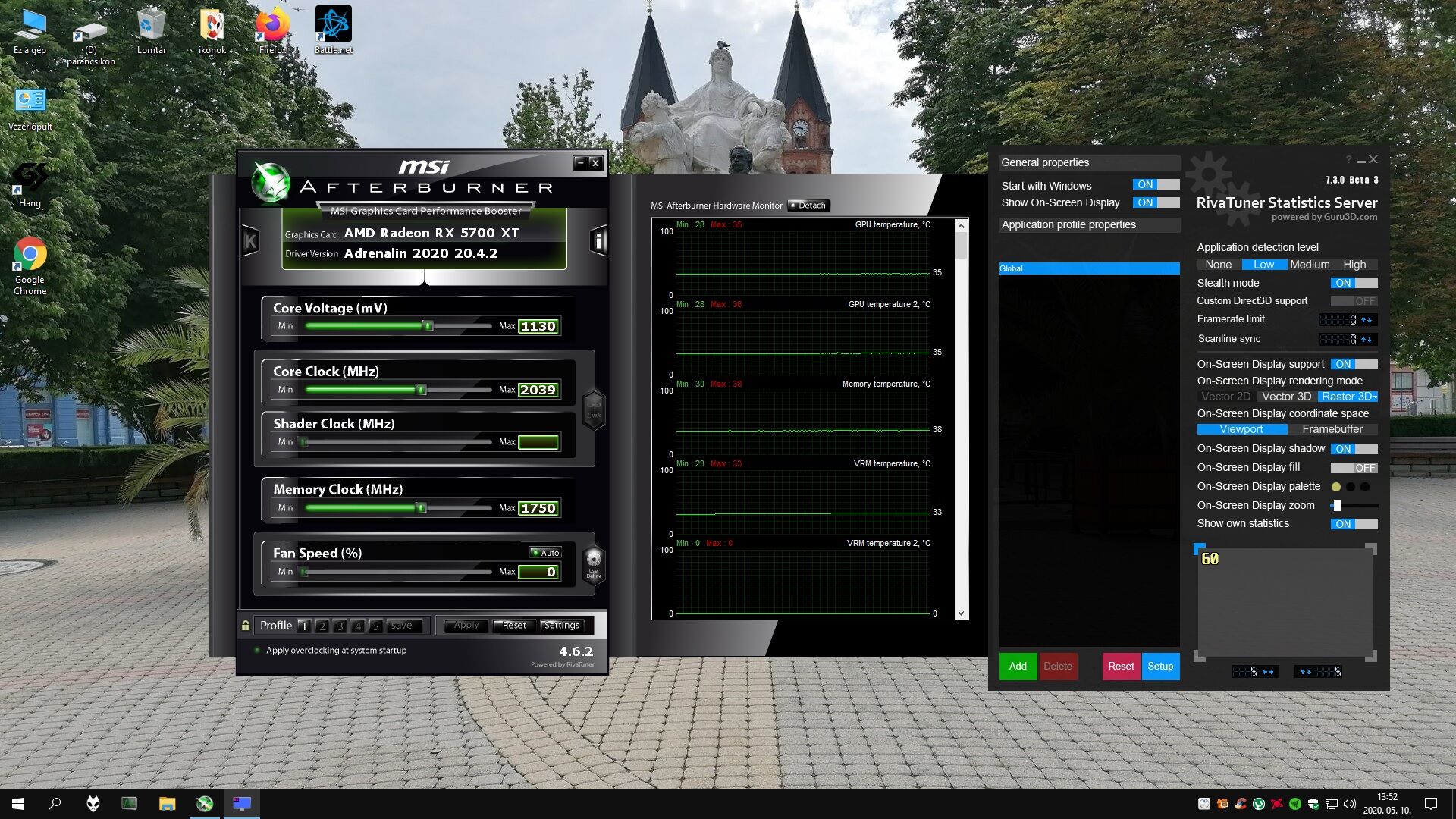1456x819 pixels.
Task: Toggle Stealth mode switch
Action: 1354,283
